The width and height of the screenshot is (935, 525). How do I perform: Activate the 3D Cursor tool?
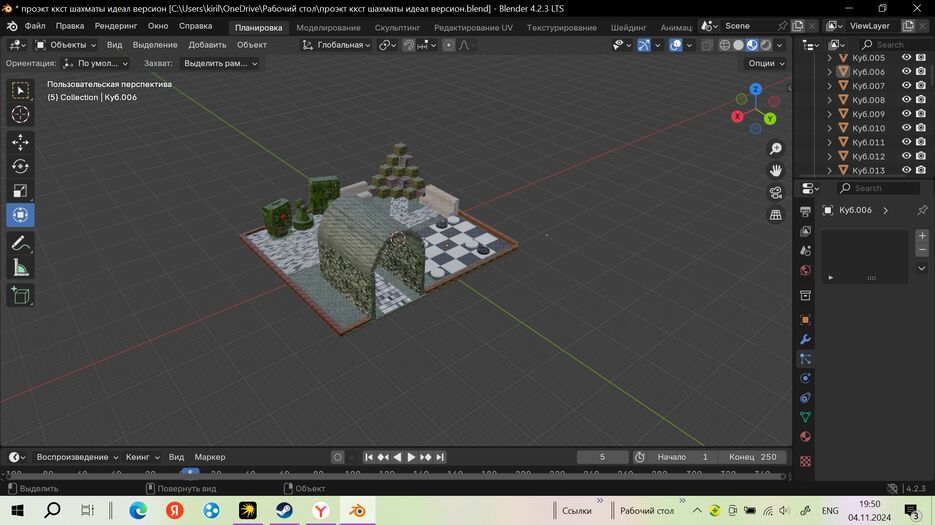[x=20, y=114]
